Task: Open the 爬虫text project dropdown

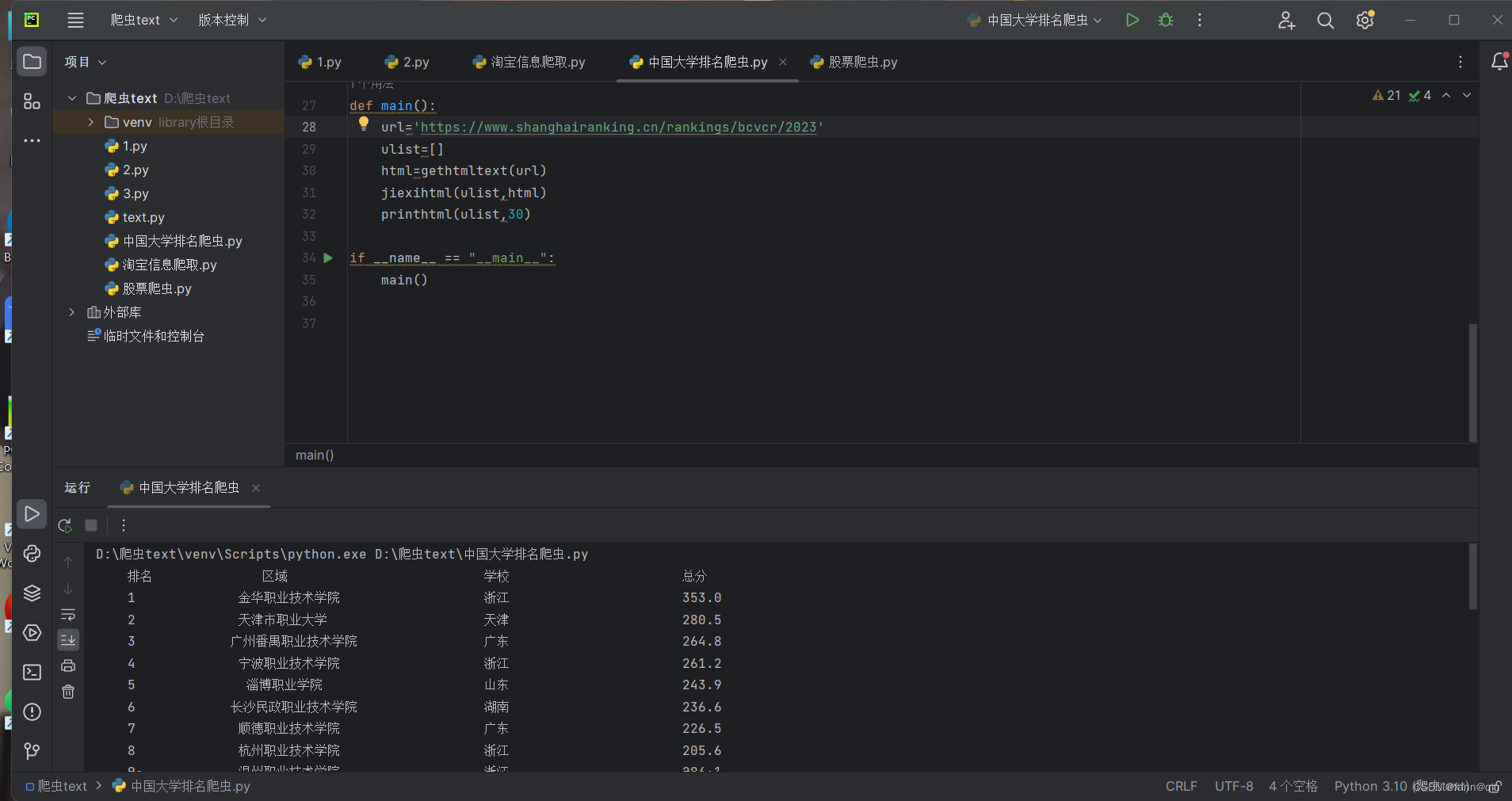Action: pos(143,20)
